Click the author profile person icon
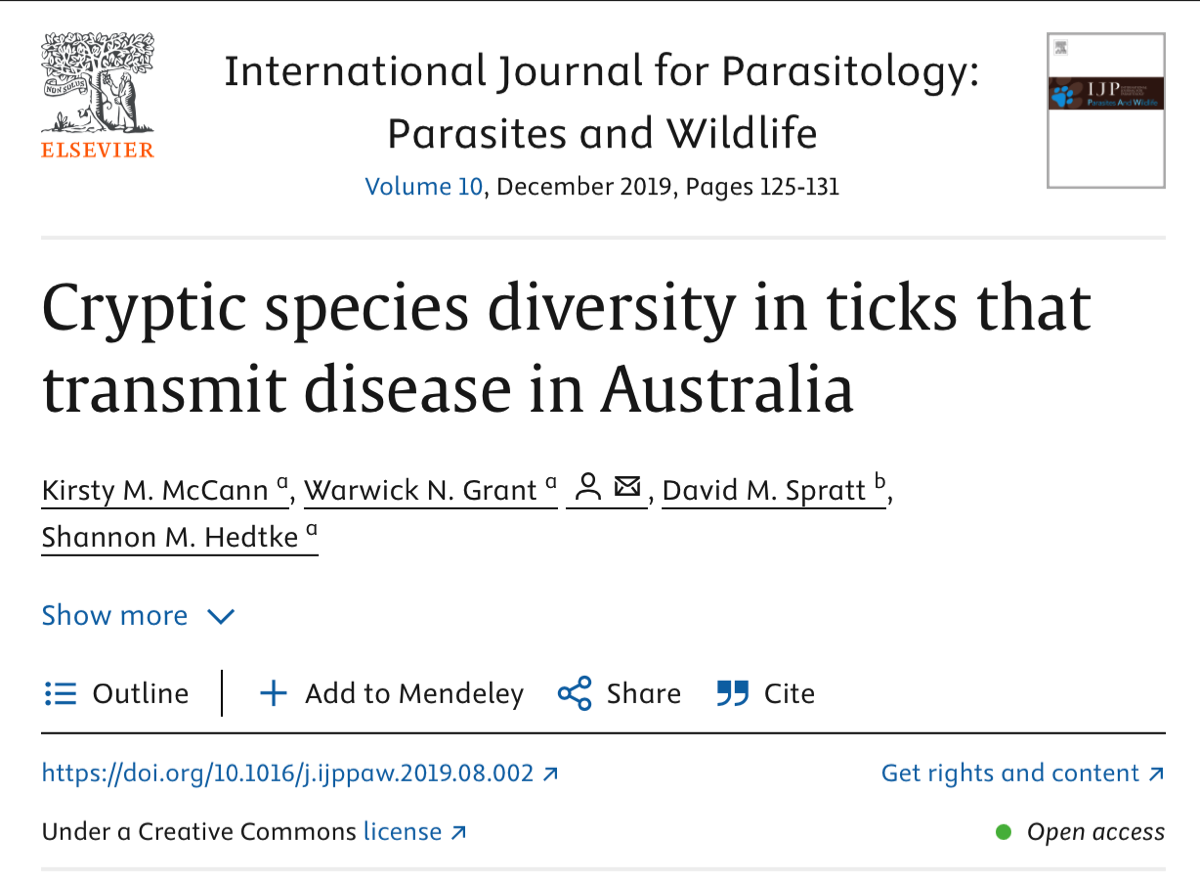This screenshot has width=1200, height=882. coord(590,488)
